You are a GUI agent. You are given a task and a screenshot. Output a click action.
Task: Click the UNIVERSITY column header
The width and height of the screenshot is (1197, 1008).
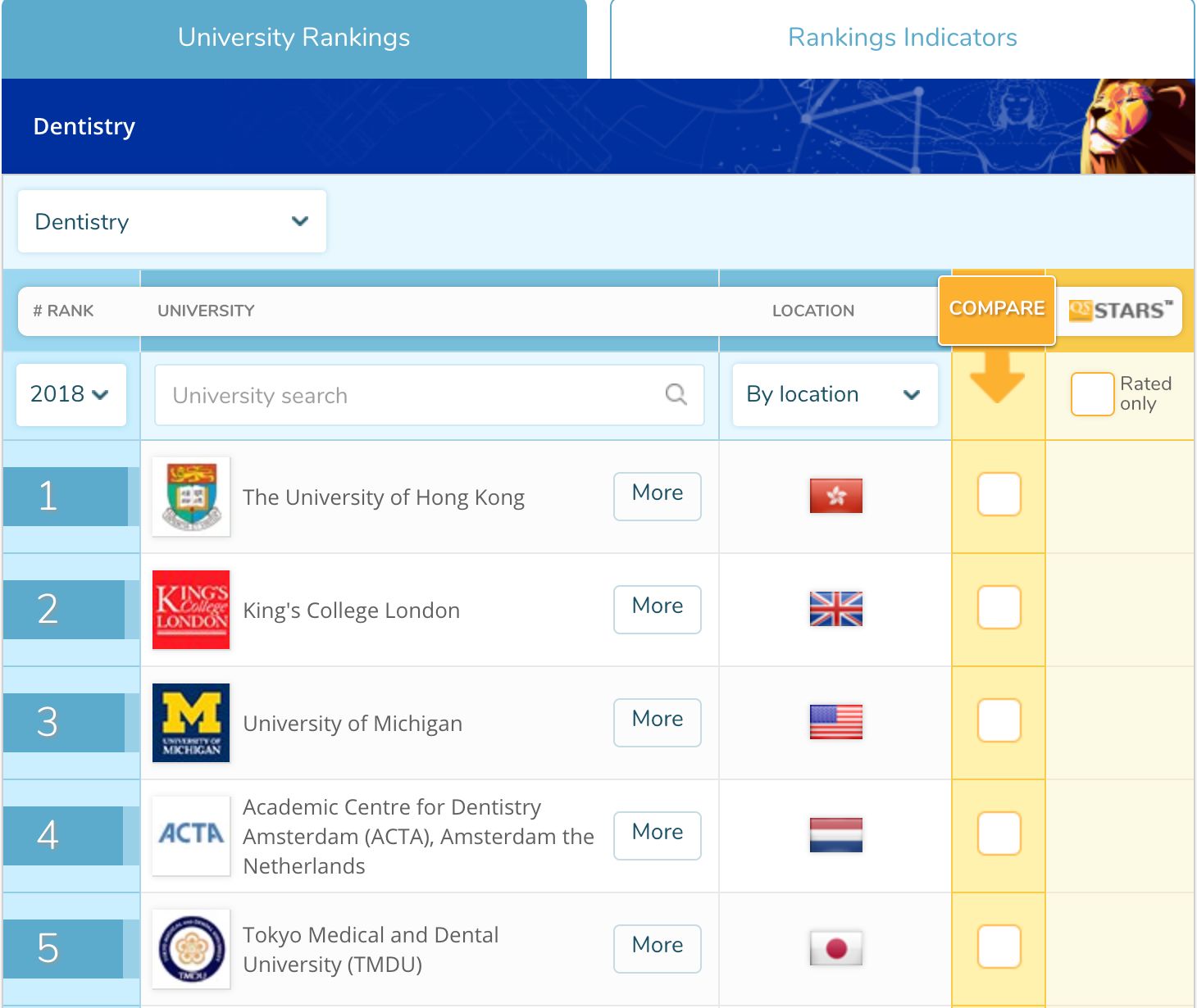point(206,311)
